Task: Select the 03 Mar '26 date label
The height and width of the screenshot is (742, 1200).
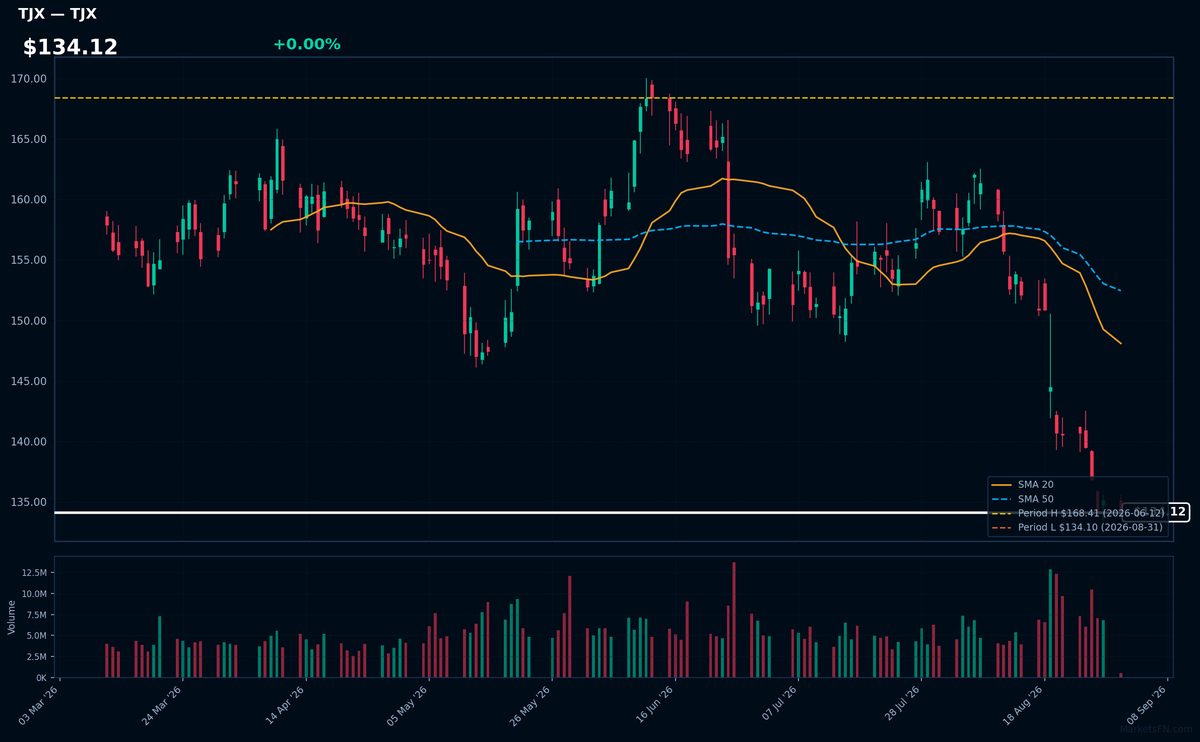Action: (x=40, y=705)
